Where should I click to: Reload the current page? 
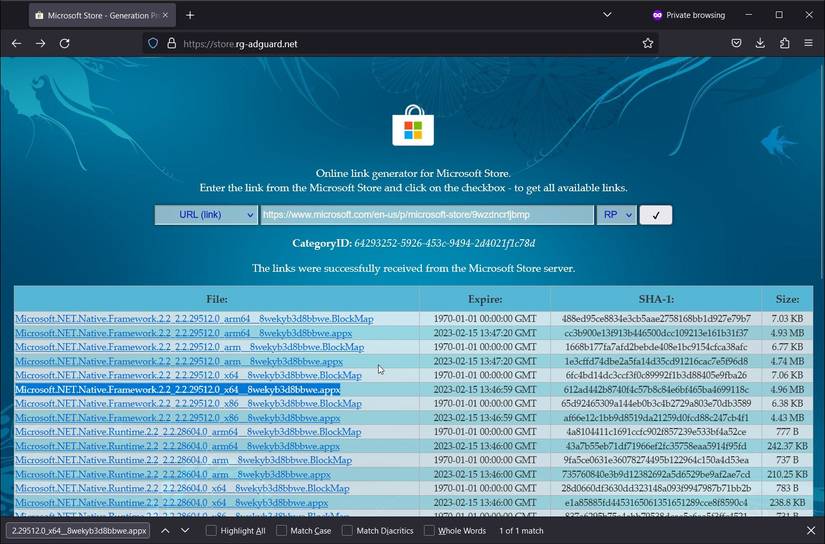(x=64, y=43)
